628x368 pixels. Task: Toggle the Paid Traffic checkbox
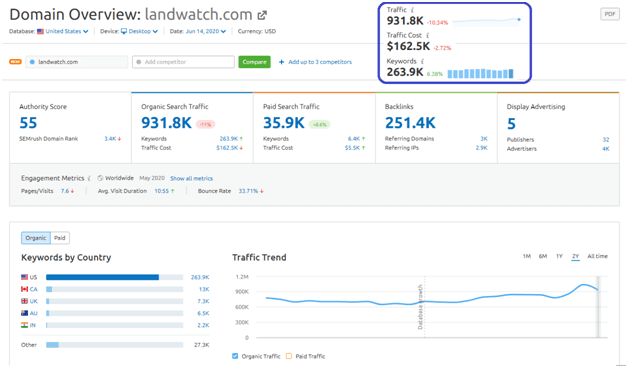pos(289,356)
